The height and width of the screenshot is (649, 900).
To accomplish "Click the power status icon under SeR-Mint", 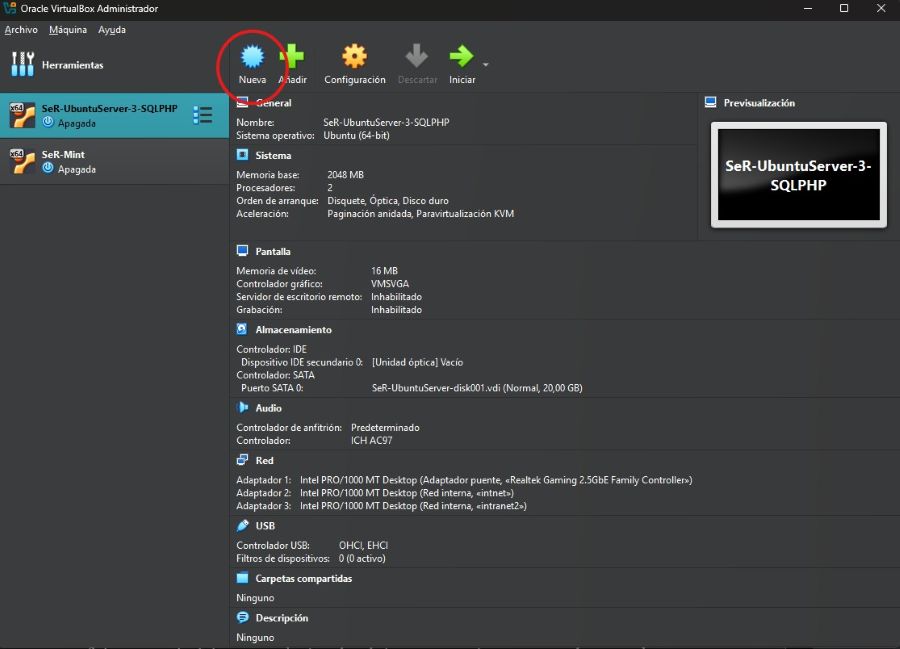I will click(48, 168).
